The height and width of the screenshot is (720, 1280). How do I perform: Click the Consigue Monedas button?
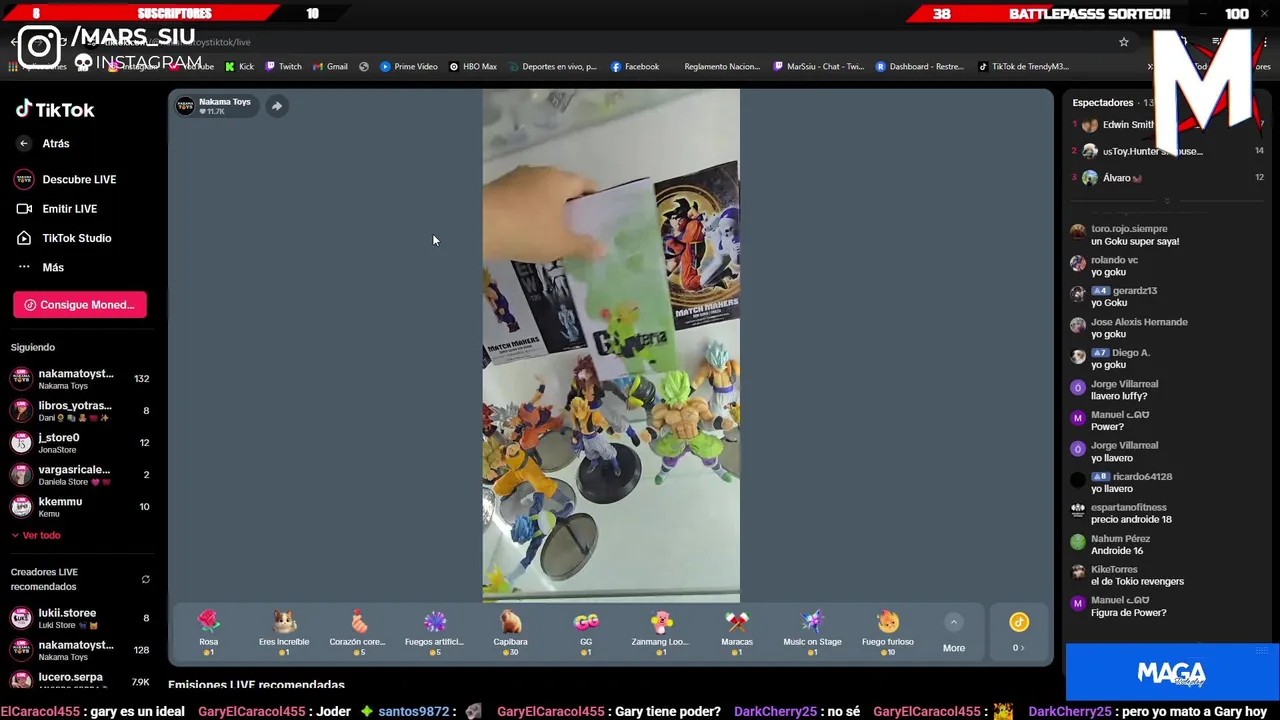(x=80, y=305)
